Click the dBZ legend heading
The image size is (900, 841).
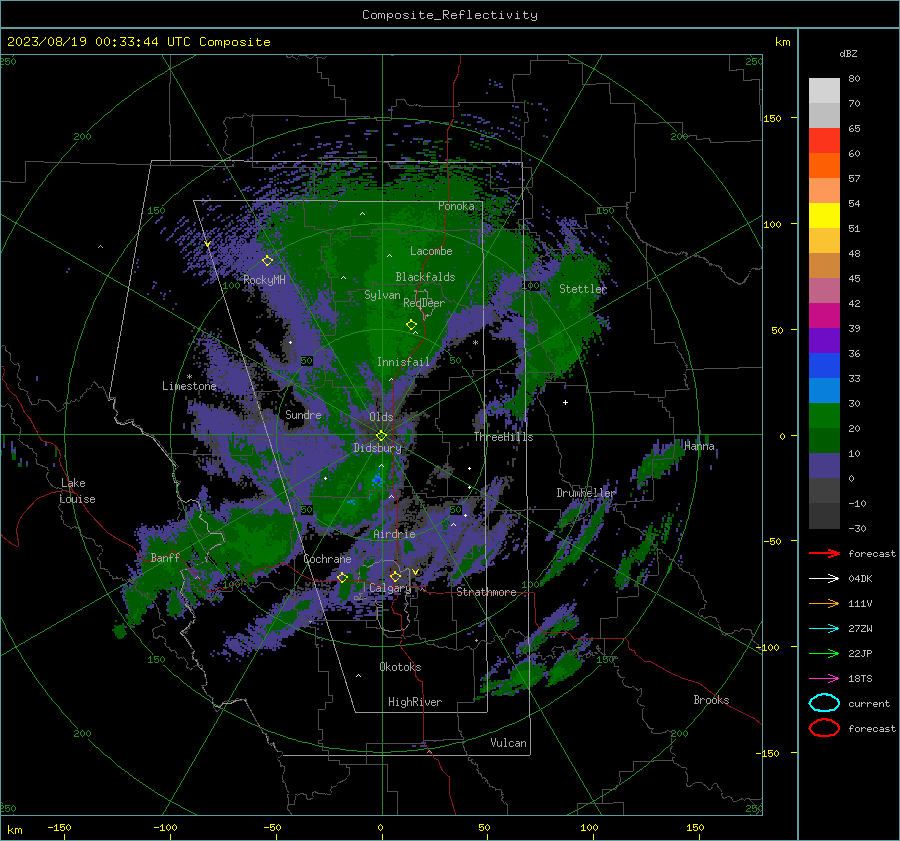point(848,53)
